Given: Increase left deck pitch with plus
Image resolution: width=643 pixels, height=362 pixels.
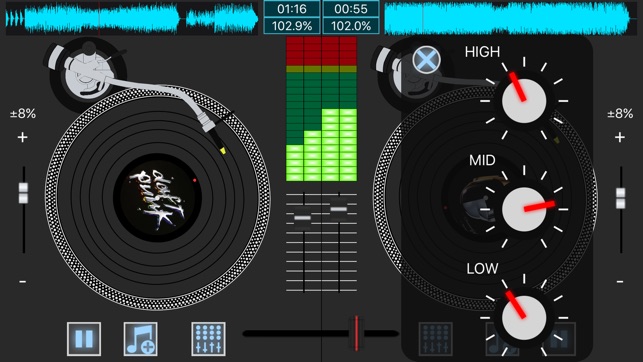Looking at the screenshot, I should coord(23,137).
